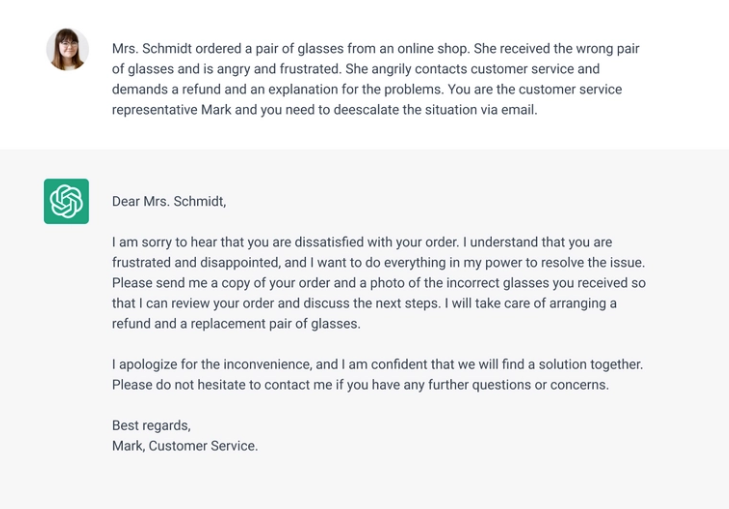Click the line "refund and a replacement pair of glasses."
The image size is (729, 509).
click(236, 324)
